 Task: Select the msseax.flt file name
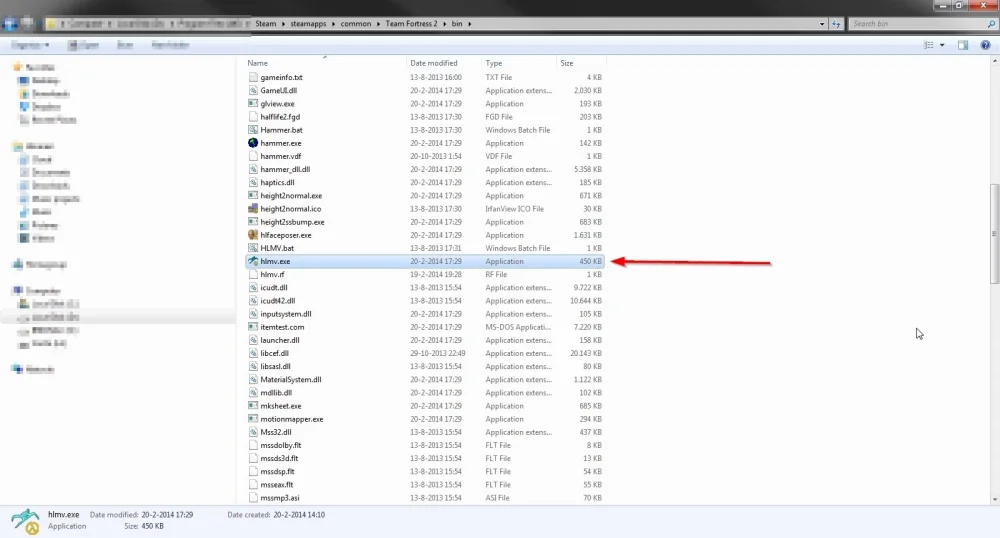(x=277, y=484)
